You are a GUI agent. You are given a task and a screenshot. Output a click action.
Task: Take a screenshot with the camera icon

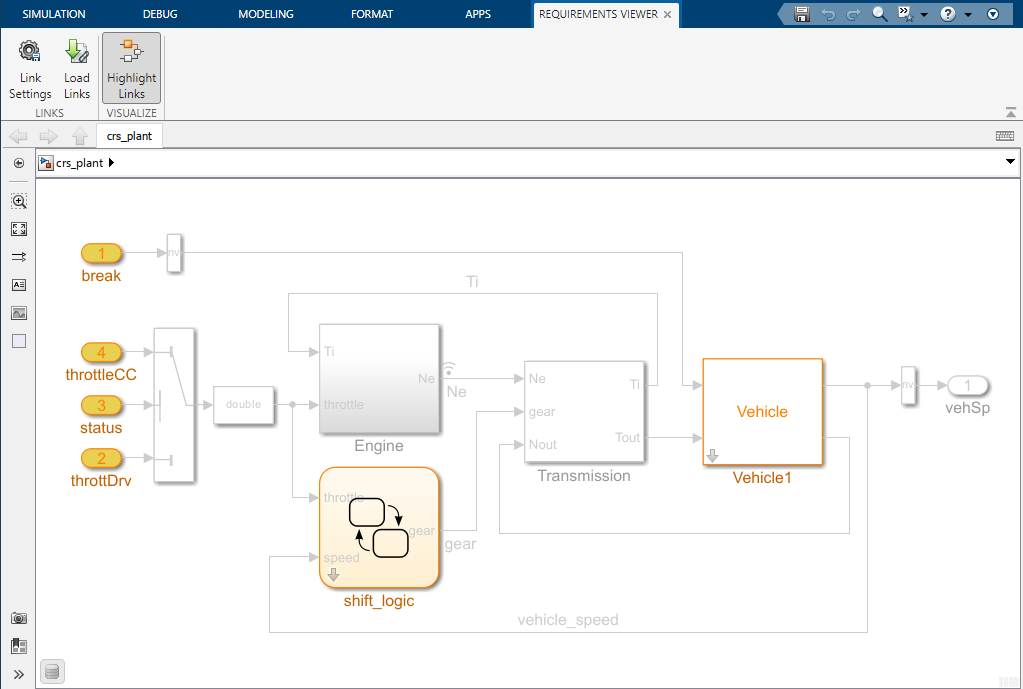pos(19,619)
